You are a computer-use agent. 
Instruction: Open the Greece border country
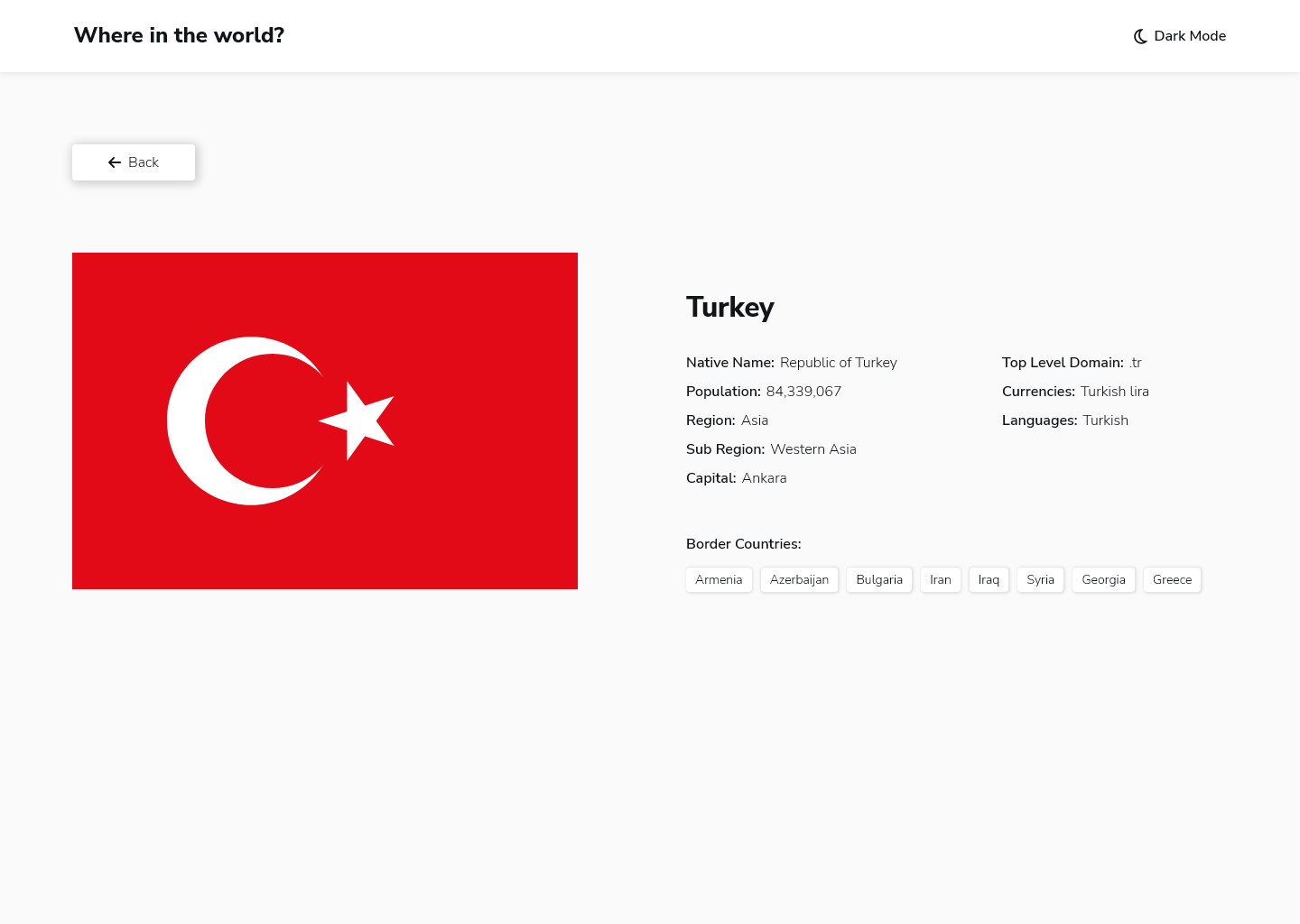[x=1172, y=579]
